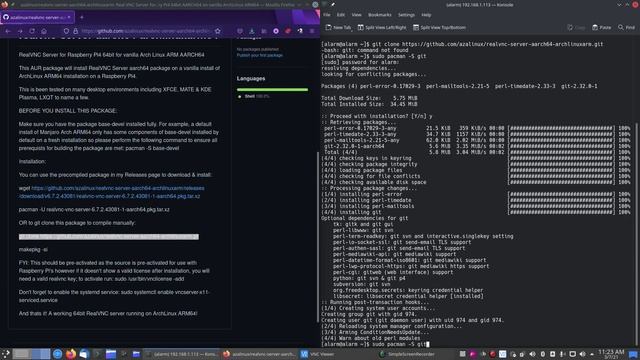Open Find in Konsole toolbar

pos(626,27)
